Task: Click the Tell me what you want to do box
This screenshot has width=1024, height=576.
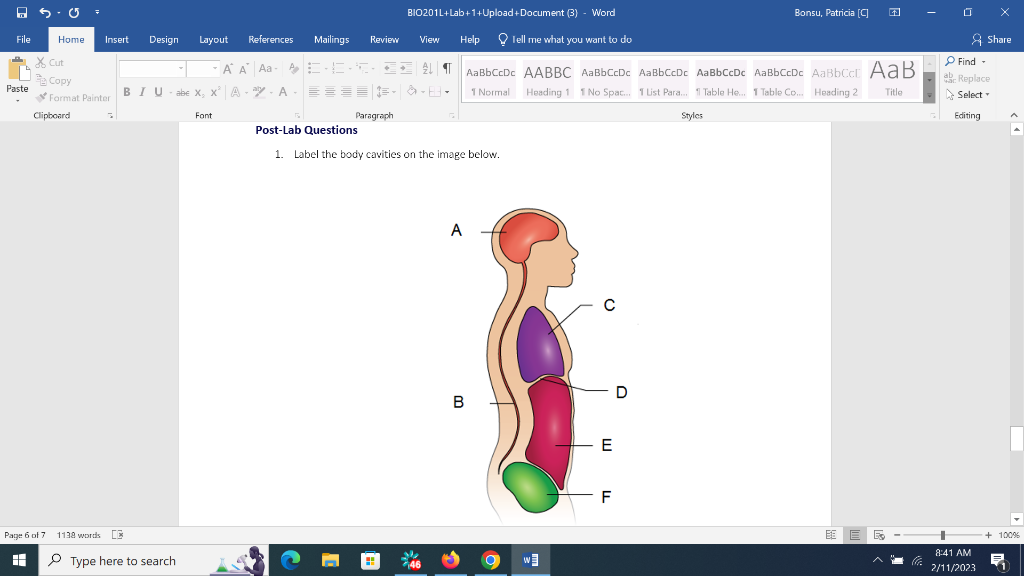Action: pos(566,39)
